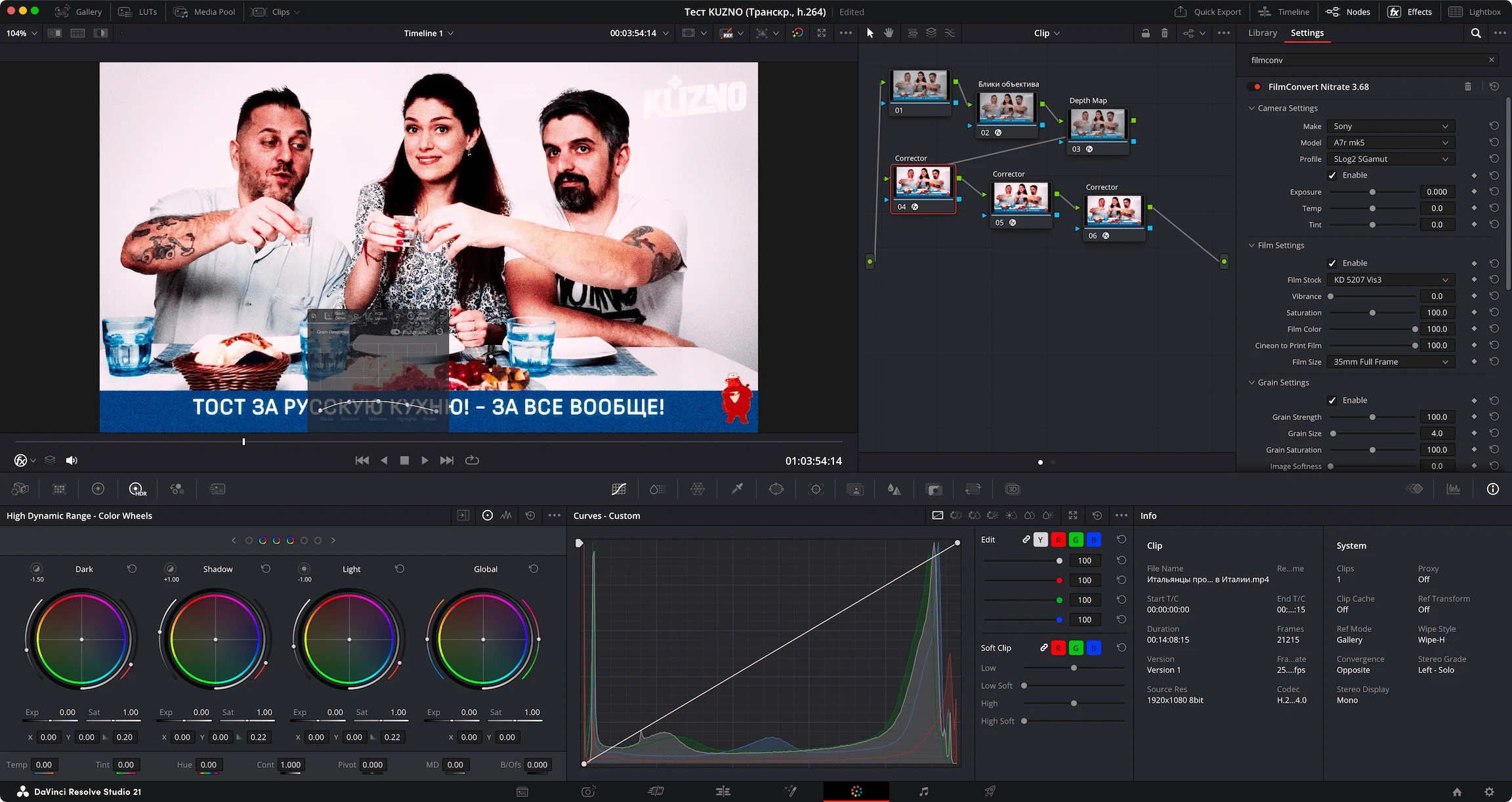Open the Blur and Sharpen palette

[894, 489]
